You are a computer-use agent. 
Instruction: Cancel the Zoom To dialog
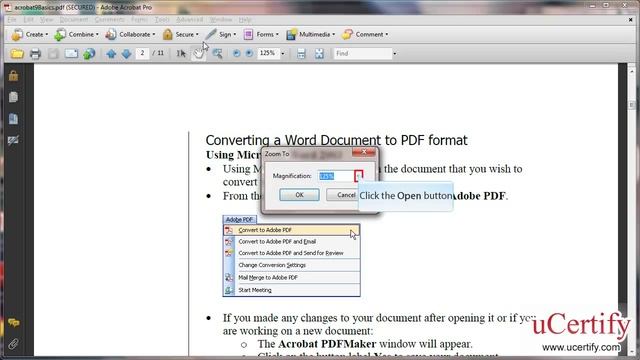pos(342,195)
